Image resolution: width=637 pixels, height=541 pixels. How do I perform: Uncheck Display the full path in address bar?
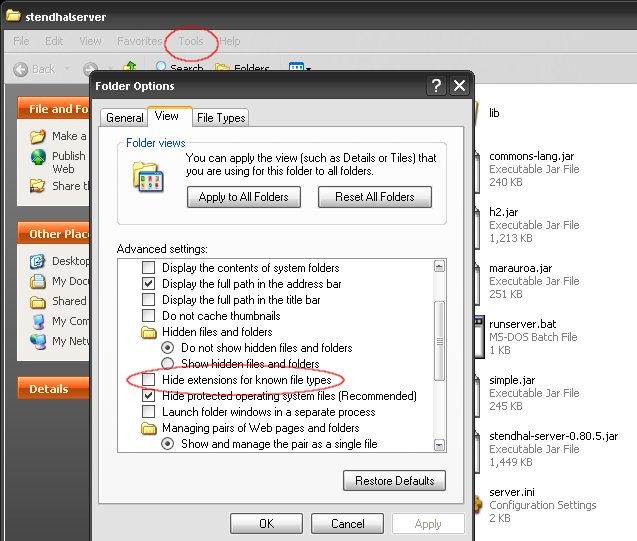click(x=149, y=284)
